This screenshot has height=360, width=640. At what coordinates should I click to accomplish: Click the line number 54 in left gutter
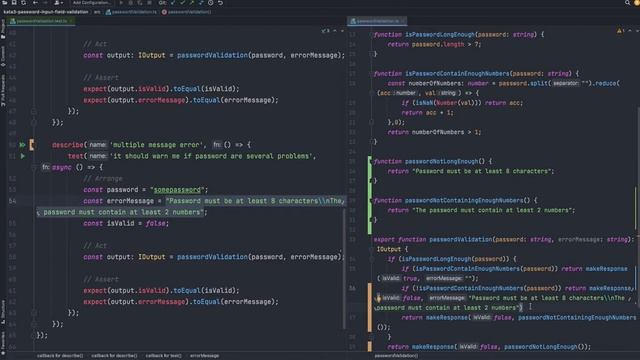pos(12,201)
